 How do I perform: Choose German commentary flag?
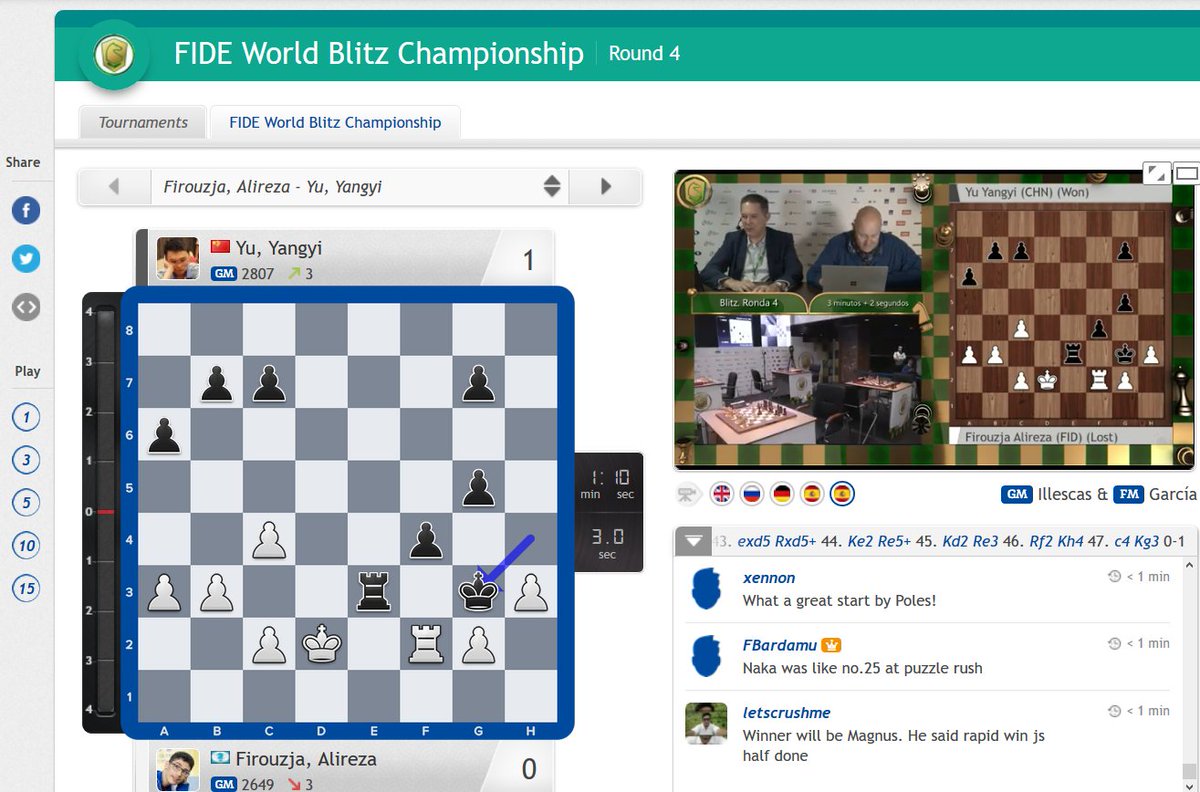tap(781, 494)
